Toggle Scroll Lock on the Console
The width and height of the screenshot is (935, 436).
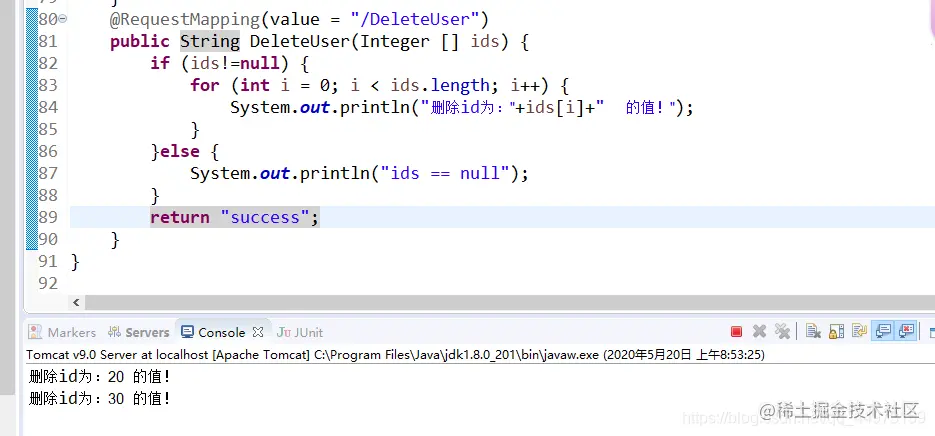click(x=836, y=332)
